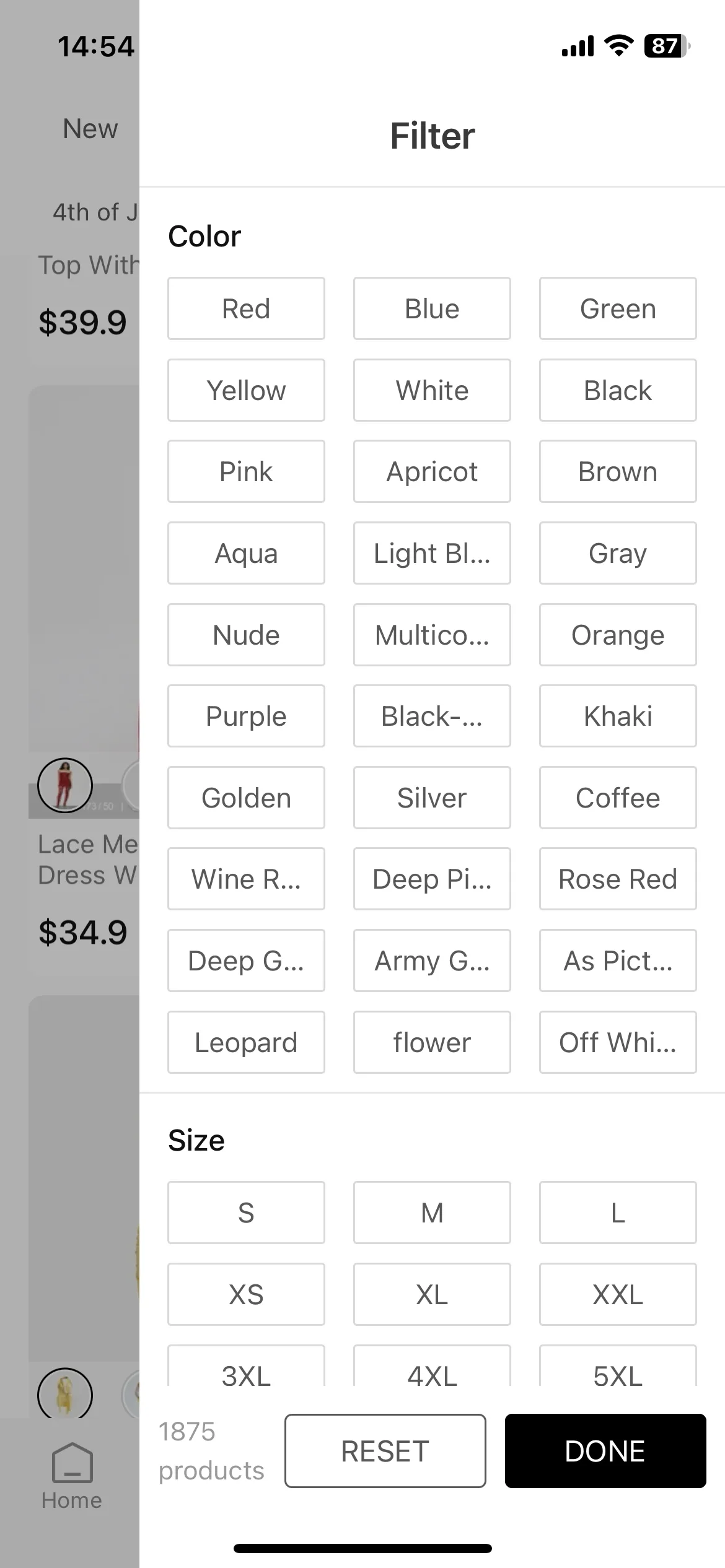This screenshot has width=725, height=1568.
Task: Select the flower pattern filter
Action: [432, 1042]
